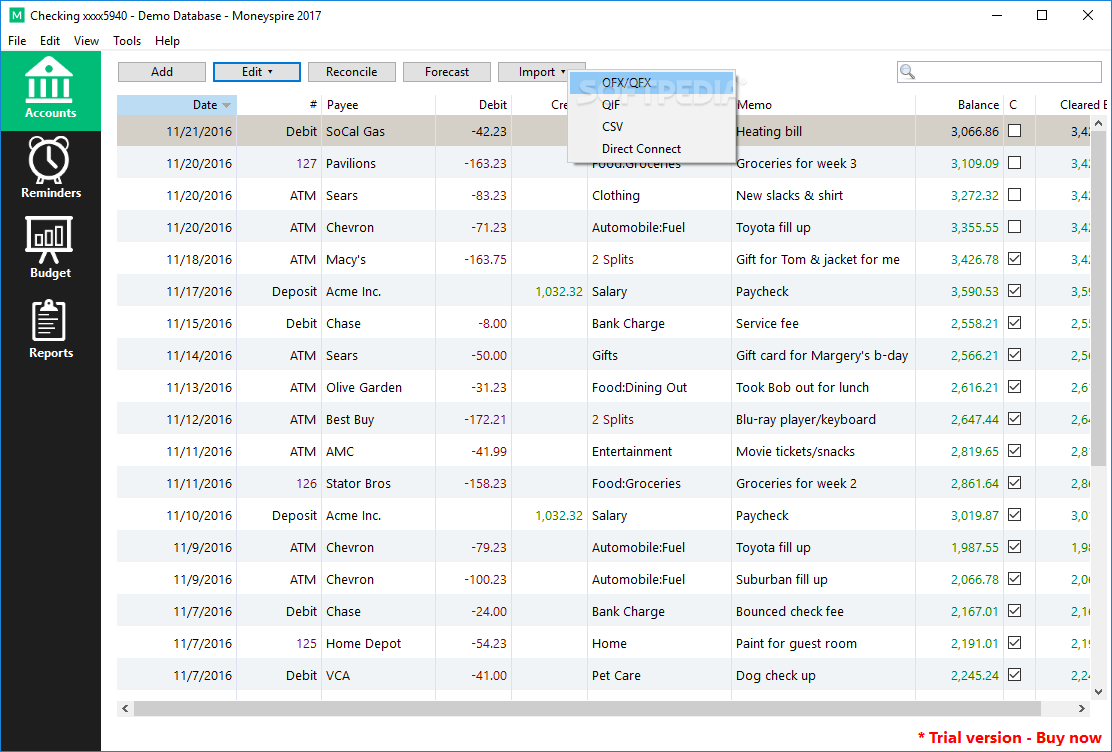Open the Budget section
1112x752 pixels.
[50, 248]
